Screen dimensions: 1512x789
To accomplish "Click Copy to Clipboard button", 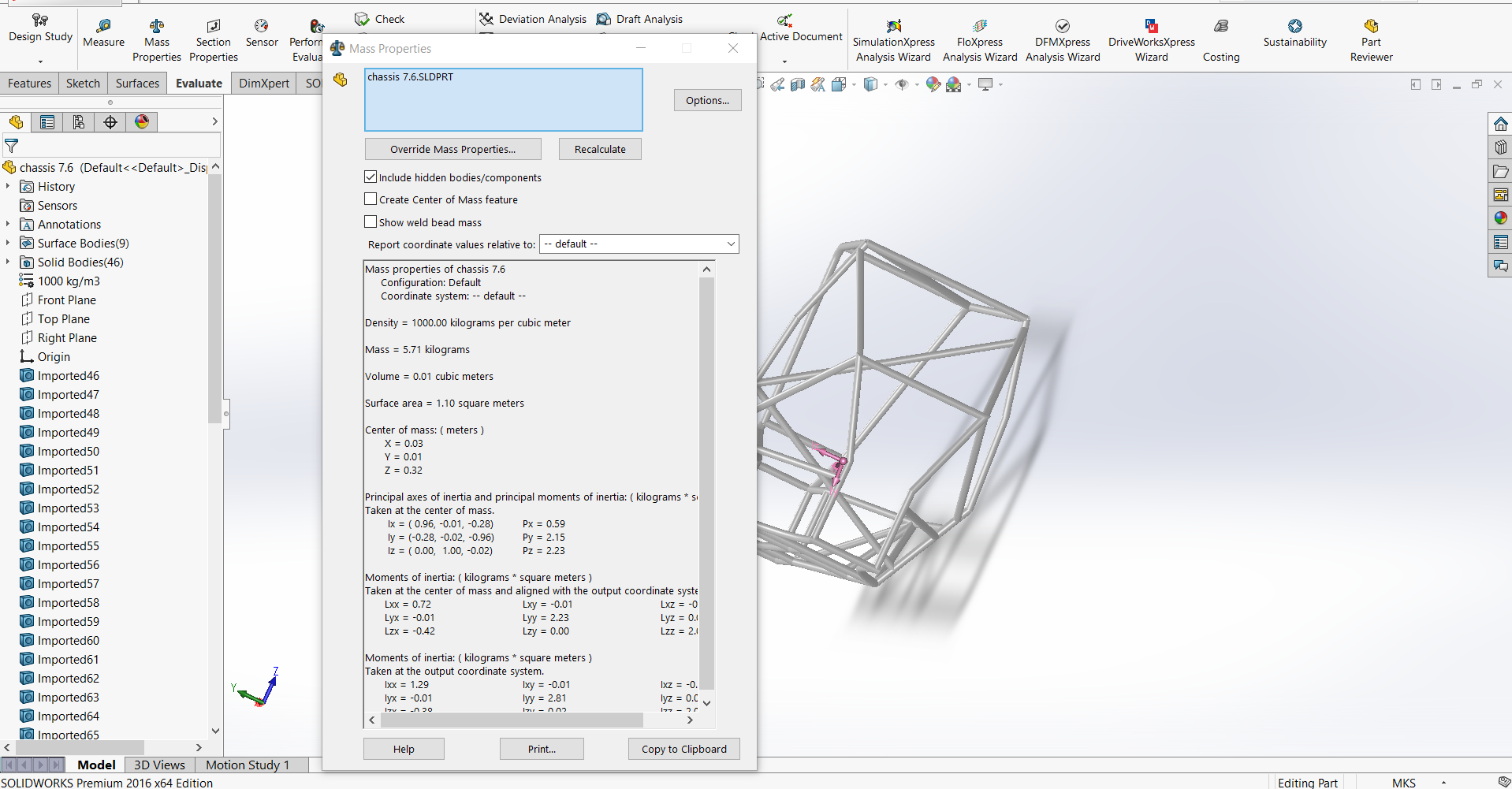I will coord(683,749).
